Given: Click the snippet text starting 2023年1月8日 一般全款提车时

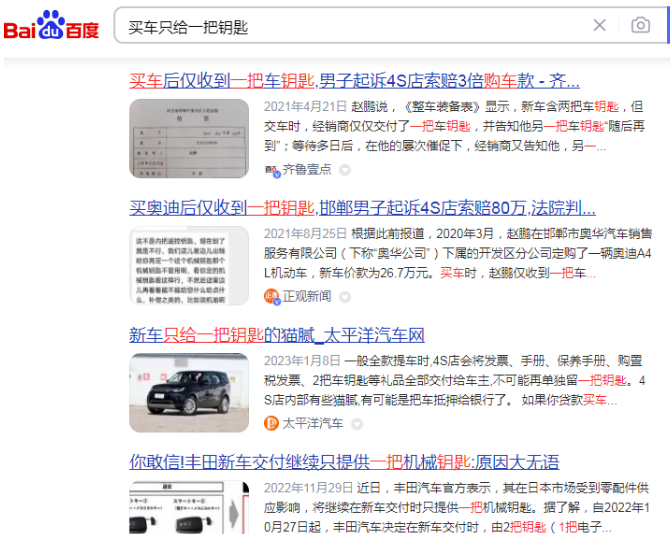Looking at the screenshot, I should [x=454, y=380].
